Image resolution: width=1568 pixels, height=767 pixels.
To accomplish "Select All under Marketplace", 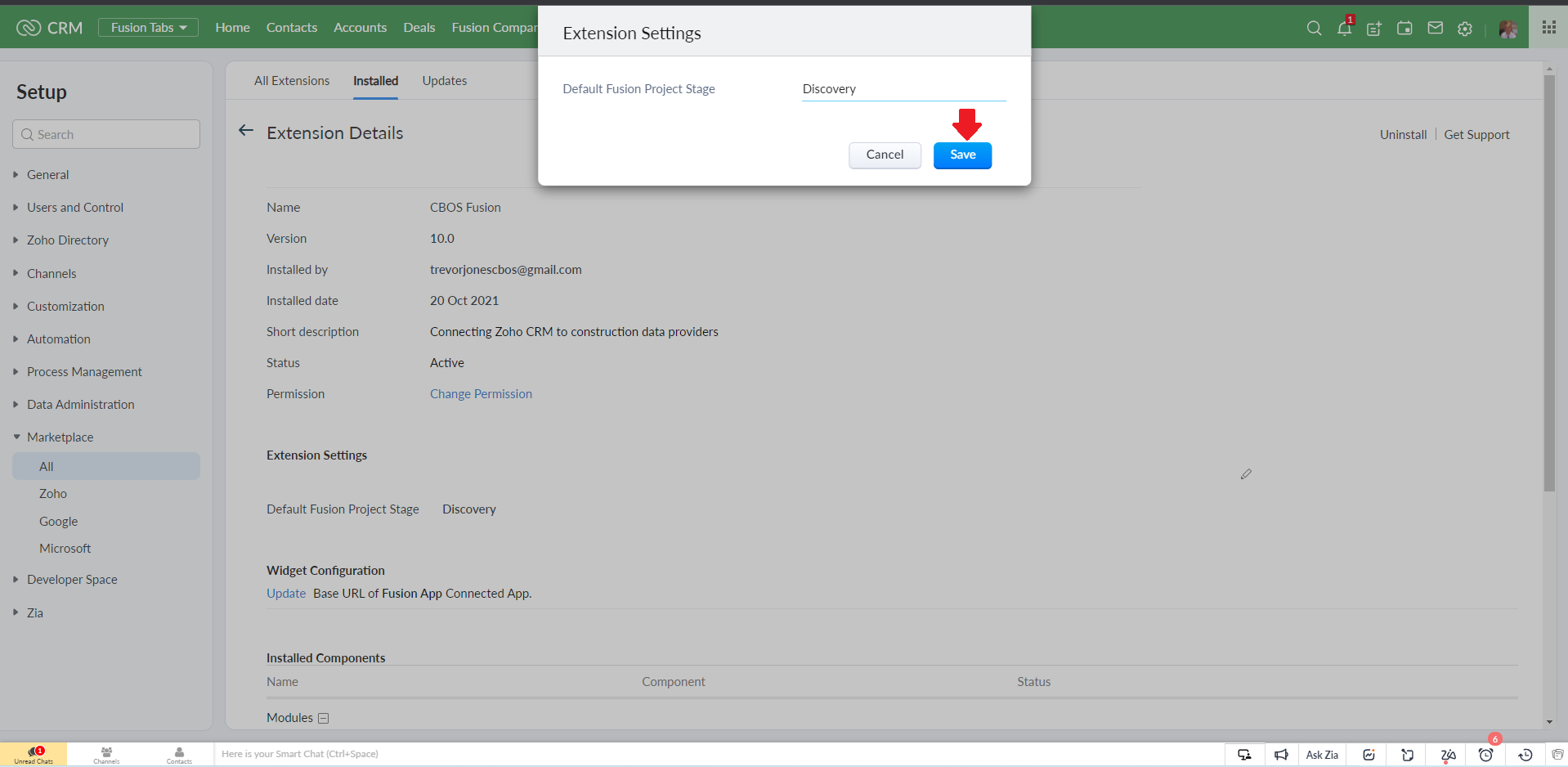I will (x=106, y=467).
